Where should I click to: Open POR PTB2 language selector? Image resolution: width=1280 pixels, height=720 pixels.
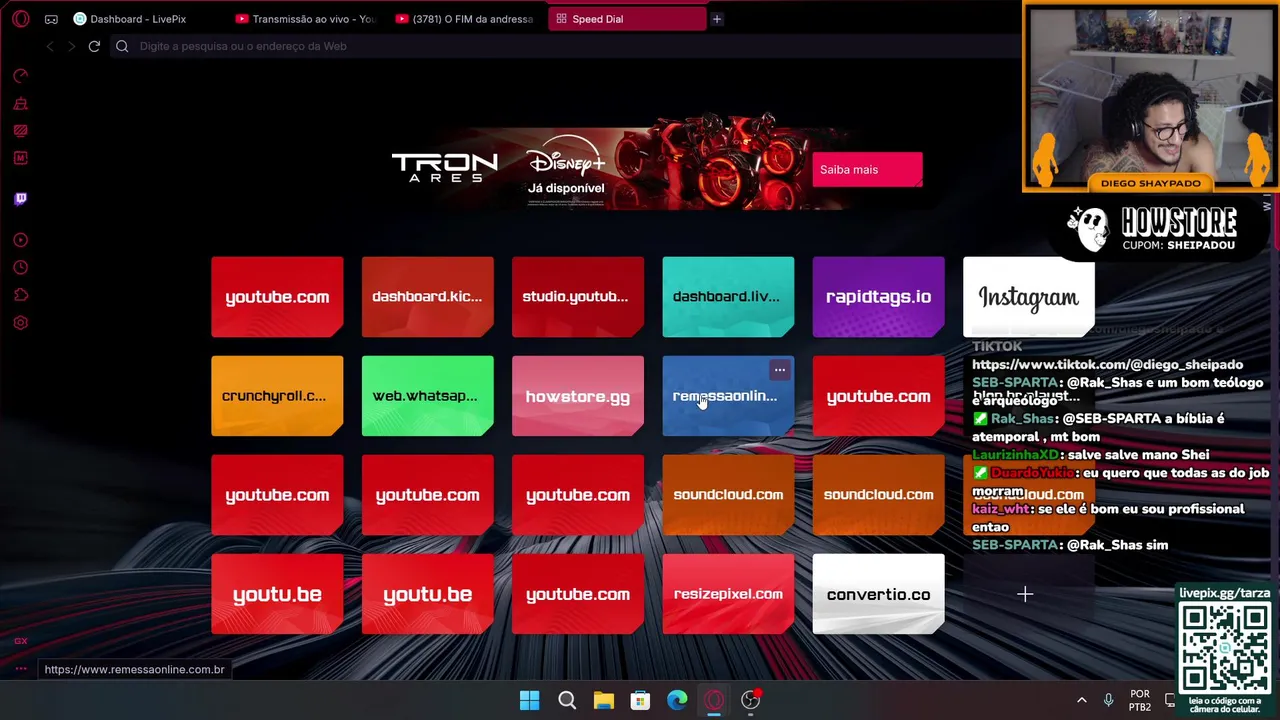[1140, 700]
